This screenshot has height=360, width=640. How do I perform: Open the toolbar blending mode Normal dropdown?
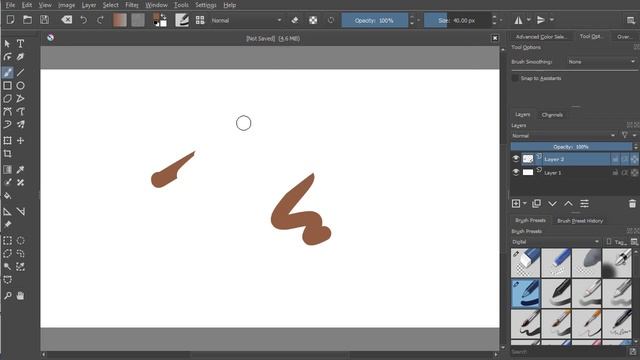(246, 20)
